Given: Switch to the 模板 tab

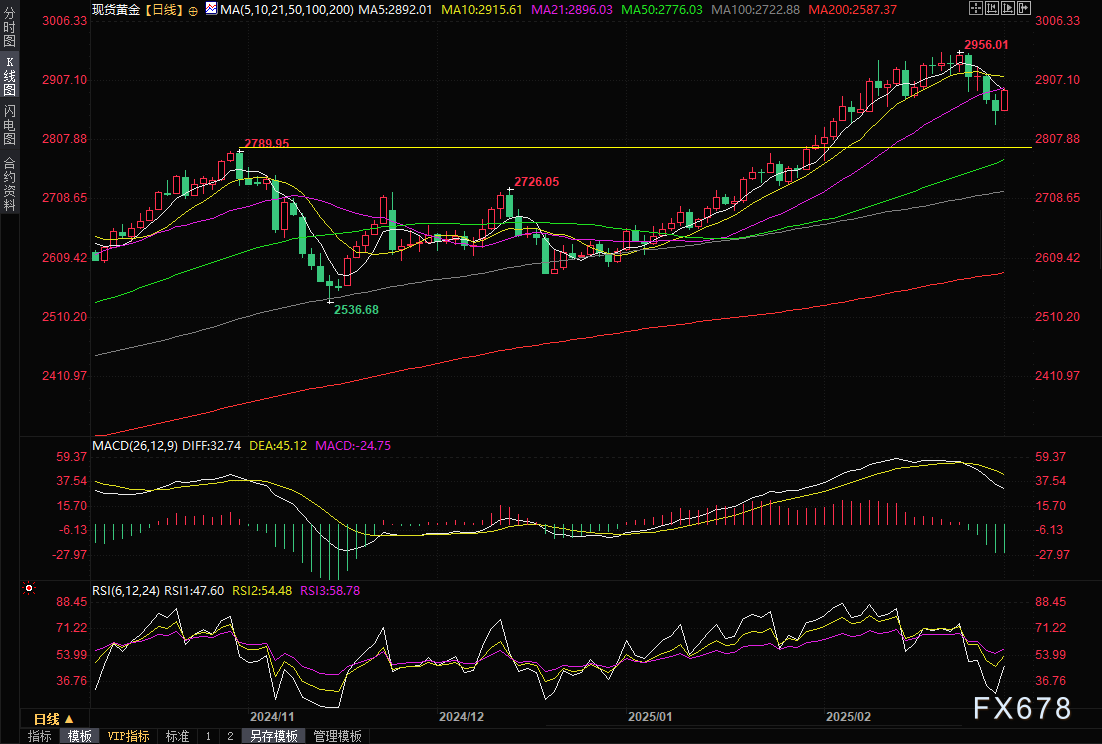Looking at the screenshot, I should pyautogui.click(x=80, y=736).
